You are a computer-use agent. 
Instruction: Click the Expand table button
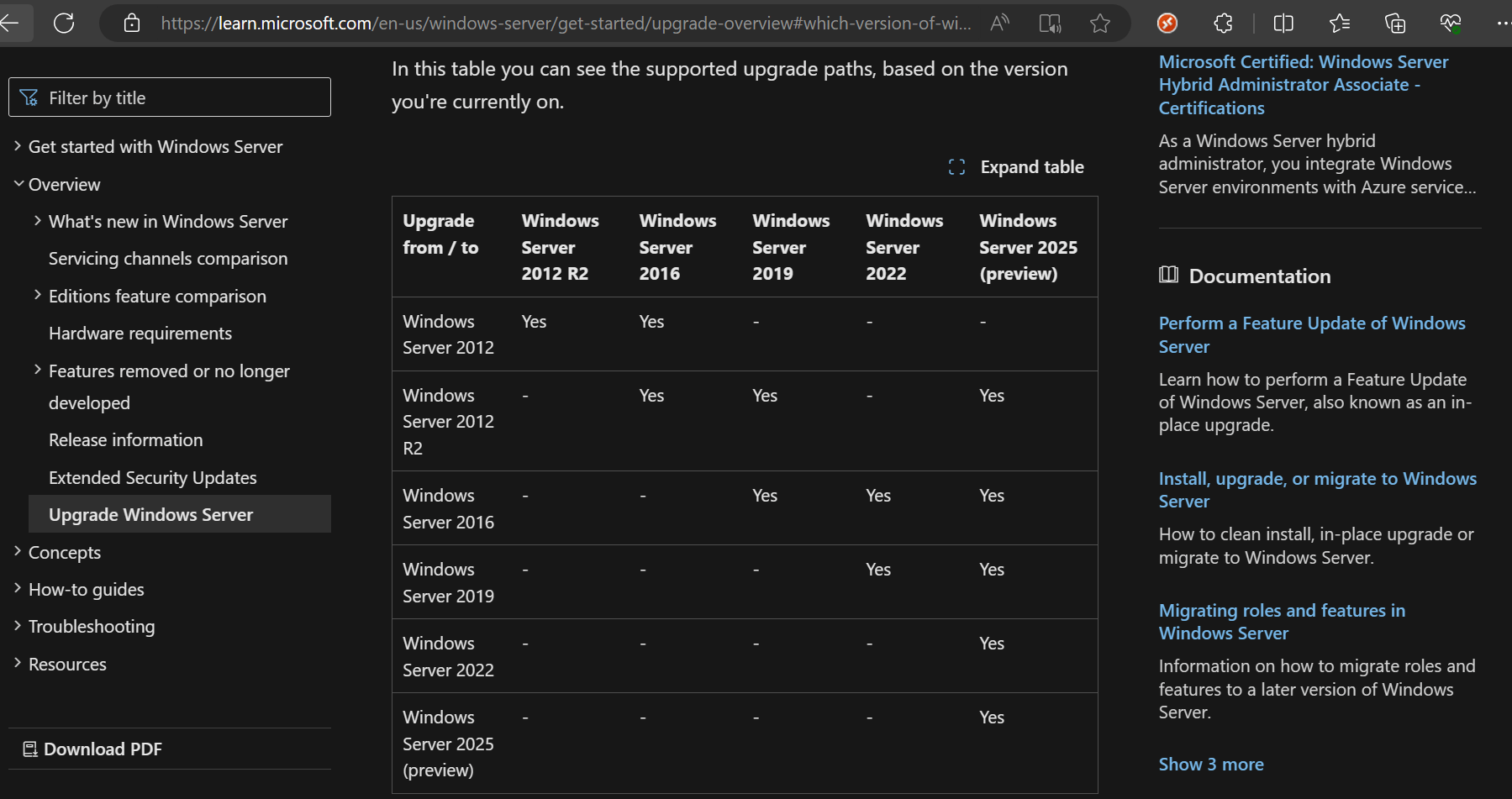[x=1016, y=167]
